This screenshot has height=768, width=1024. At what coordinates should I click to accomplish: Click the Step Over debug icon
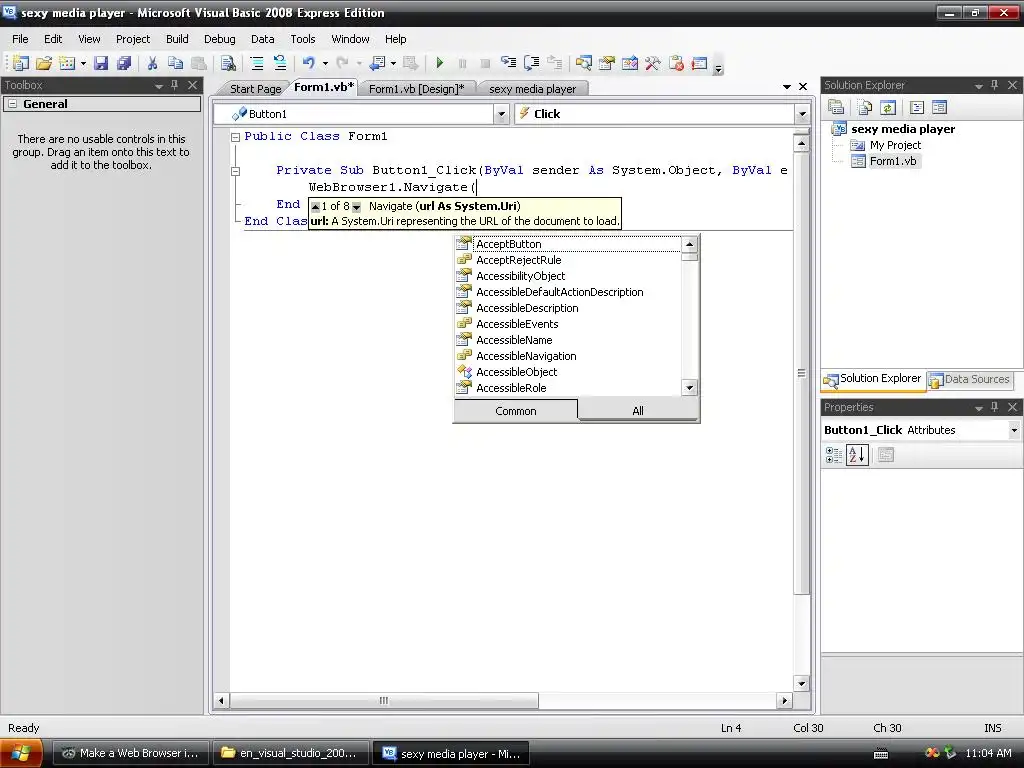pyautogui.click(x=532, y=63)
